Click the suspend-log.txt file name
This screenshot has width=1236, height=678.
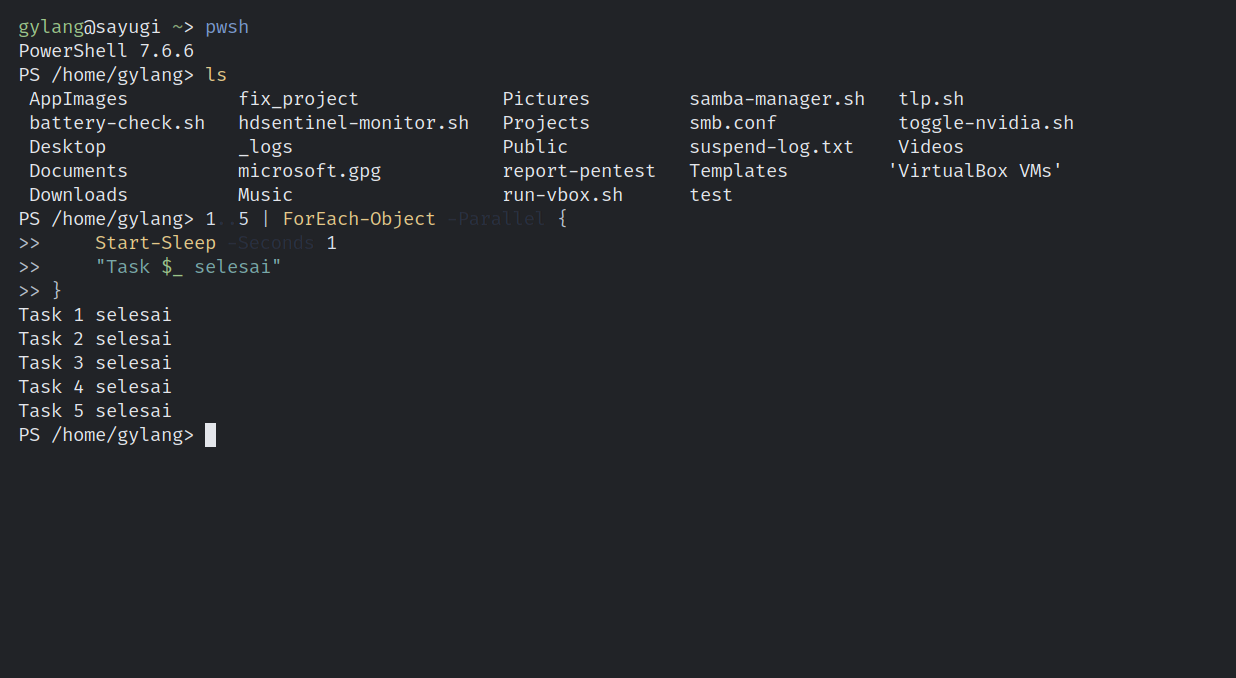(x=771, y=147)
